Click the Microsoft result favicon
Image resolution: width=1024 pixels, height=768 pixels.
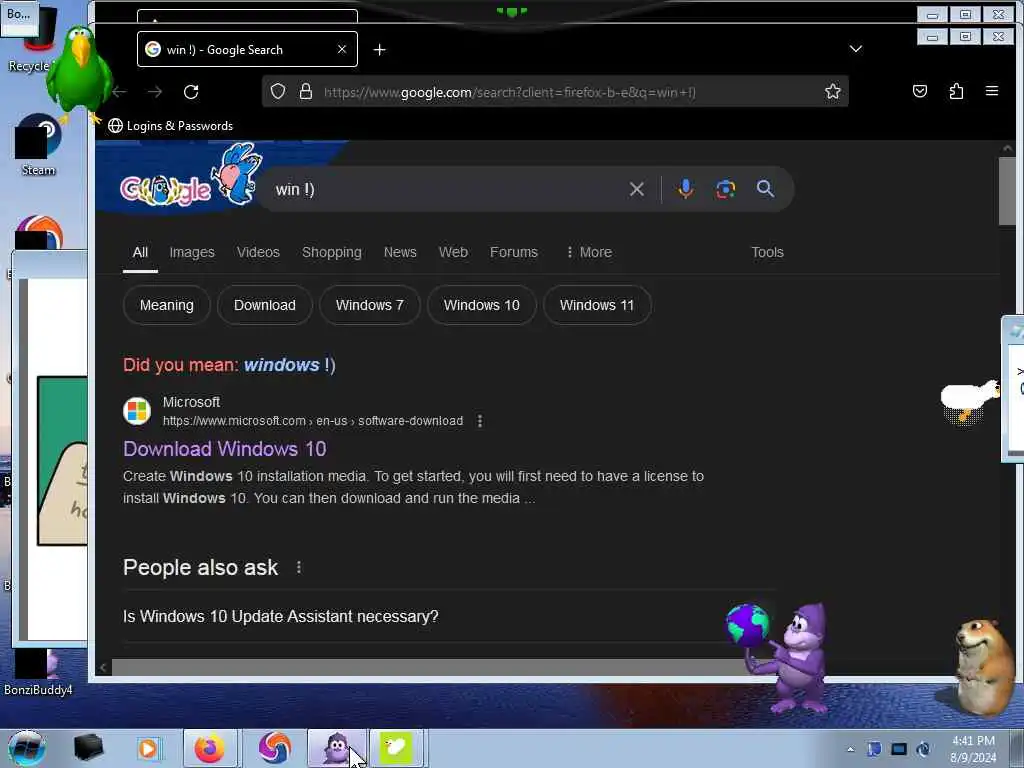click(137, 411)
